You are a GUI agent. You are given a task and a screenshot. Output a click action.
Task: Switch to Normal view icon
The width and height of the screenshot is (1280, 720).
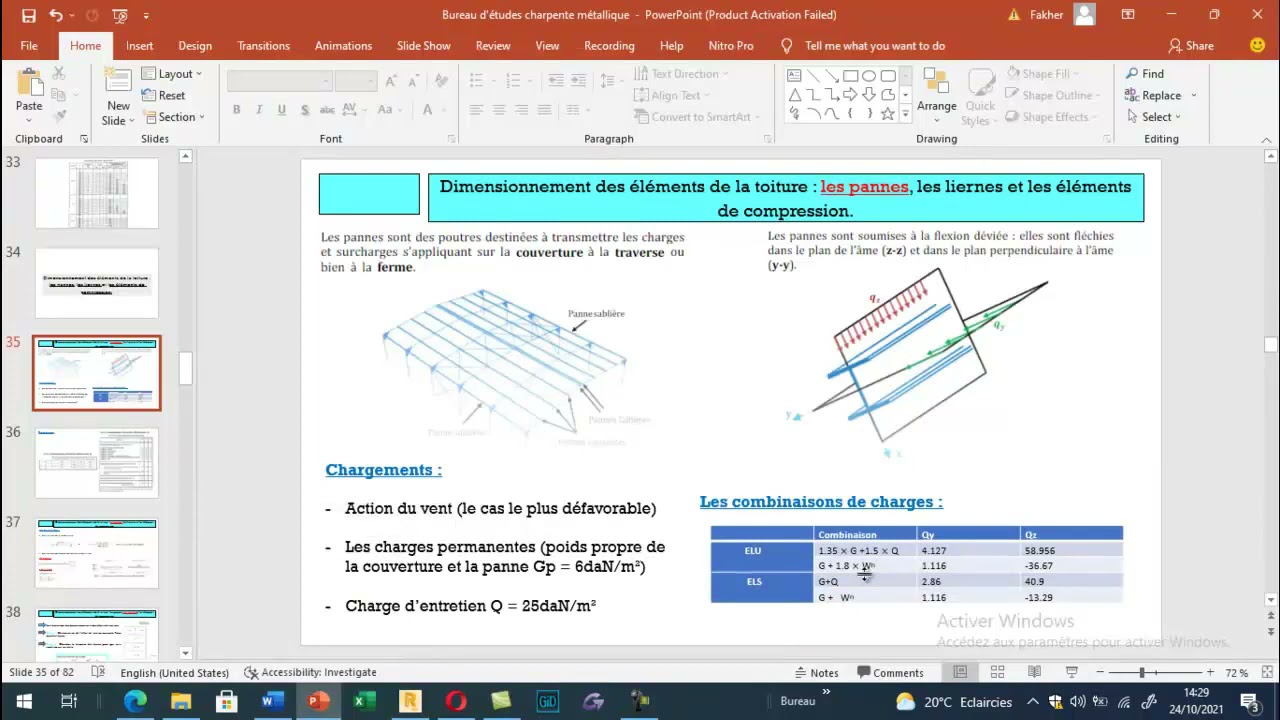pyautogui.click(x=960, y=673)
